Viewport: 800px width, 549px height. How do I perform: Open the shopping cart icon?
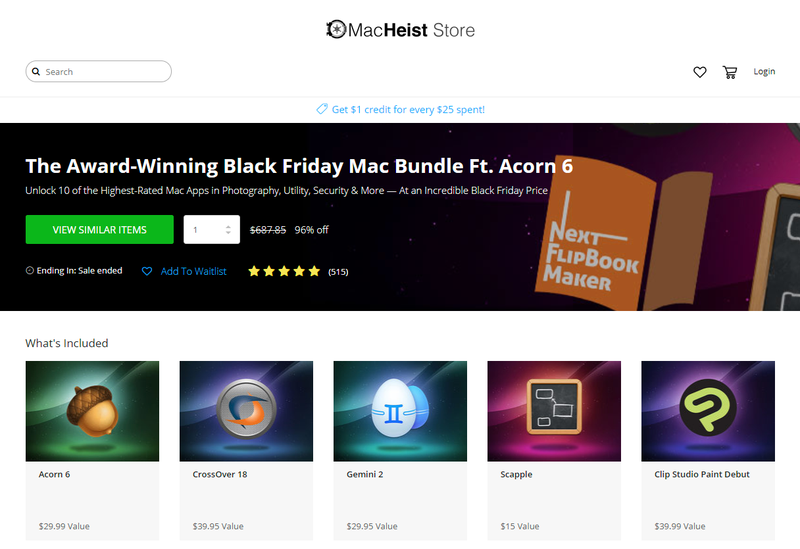730,72
